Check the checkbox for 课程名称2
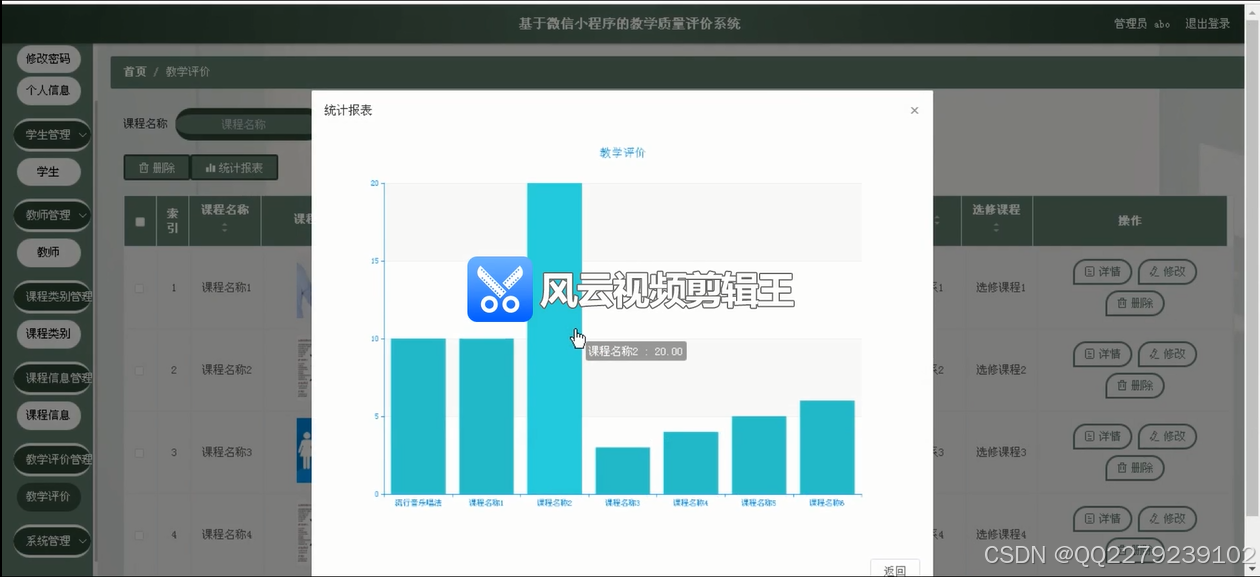 point(140,369)
